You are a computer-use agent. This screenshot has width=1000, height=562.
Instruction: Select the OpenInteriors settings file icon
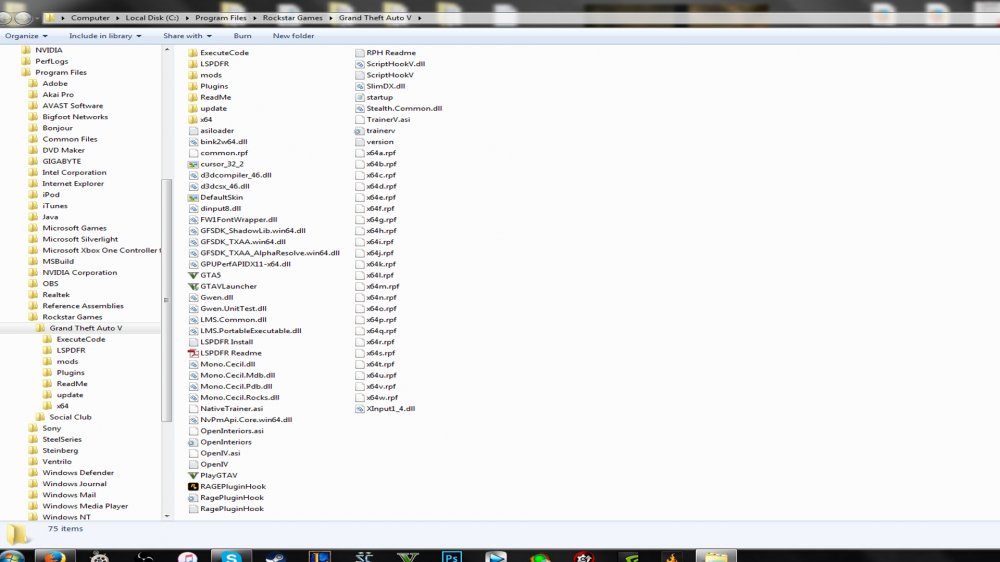coord(193,442)
